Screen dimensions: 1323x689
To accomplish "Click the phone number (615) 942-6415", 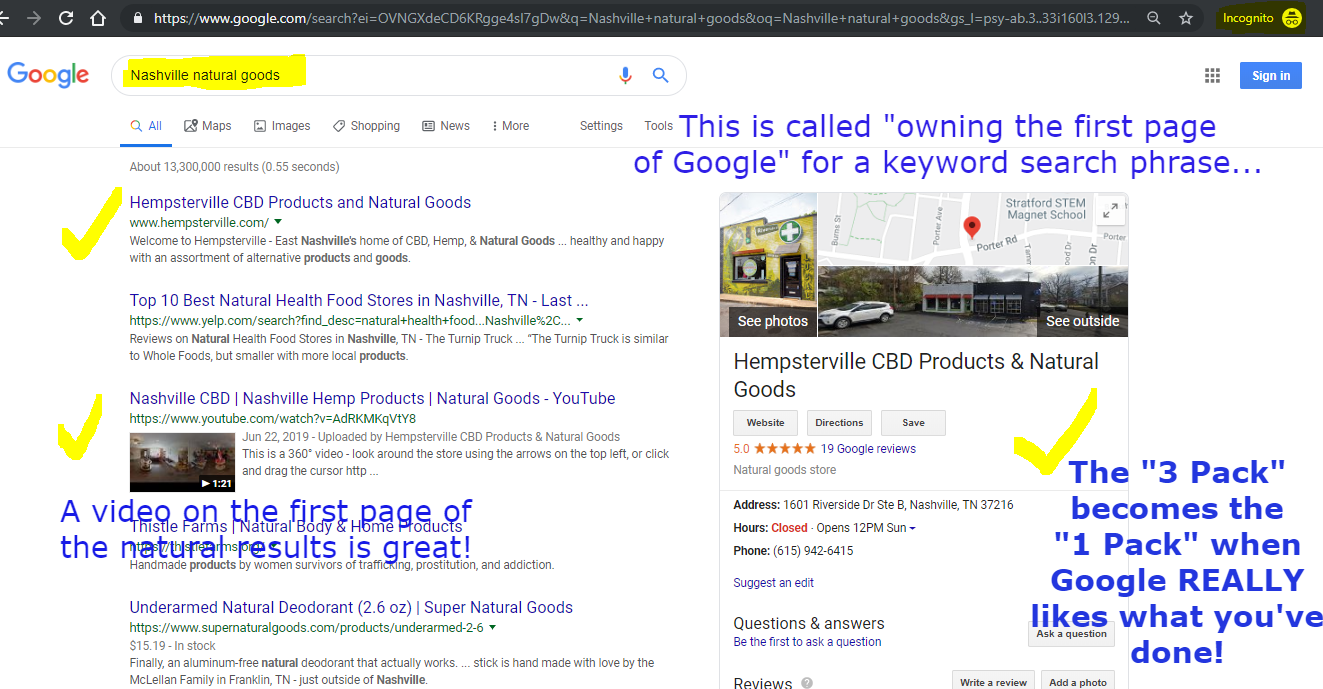I will click(813, 551).
